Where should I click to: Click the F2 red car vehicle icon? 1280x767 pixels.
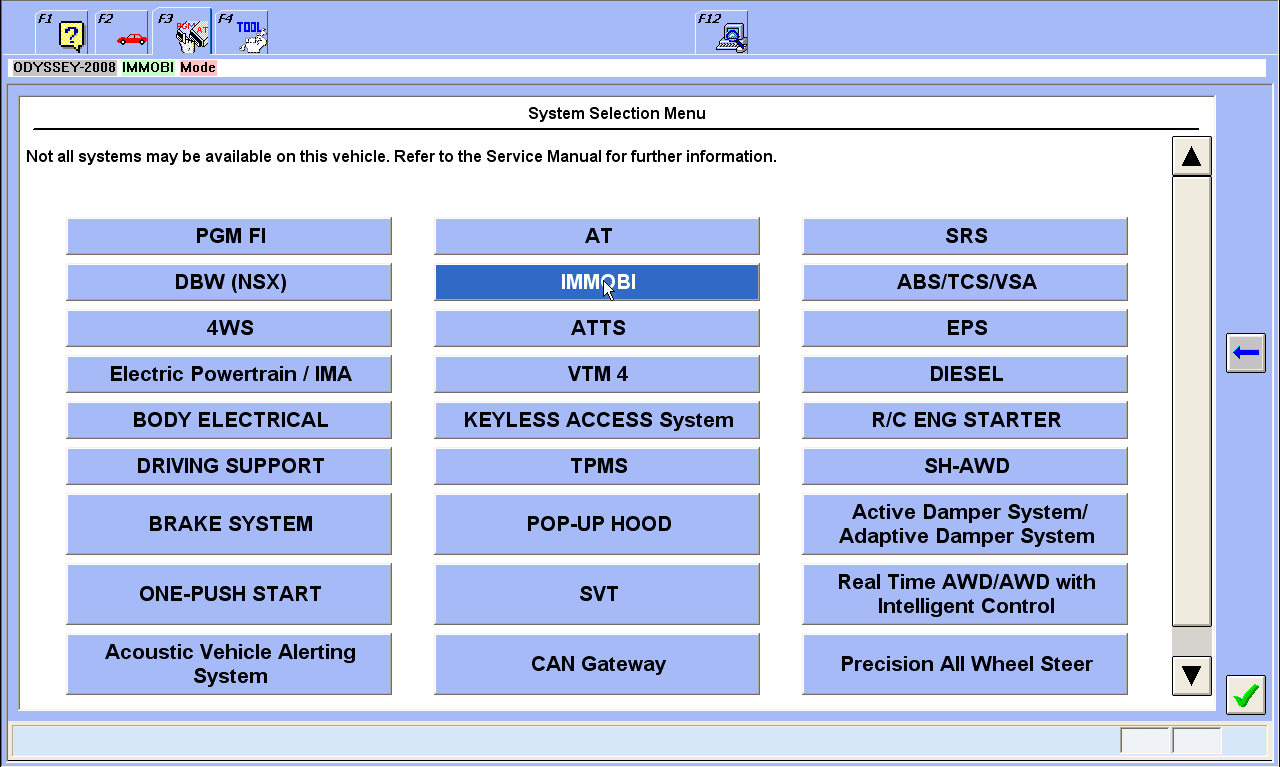pos(122,33)
